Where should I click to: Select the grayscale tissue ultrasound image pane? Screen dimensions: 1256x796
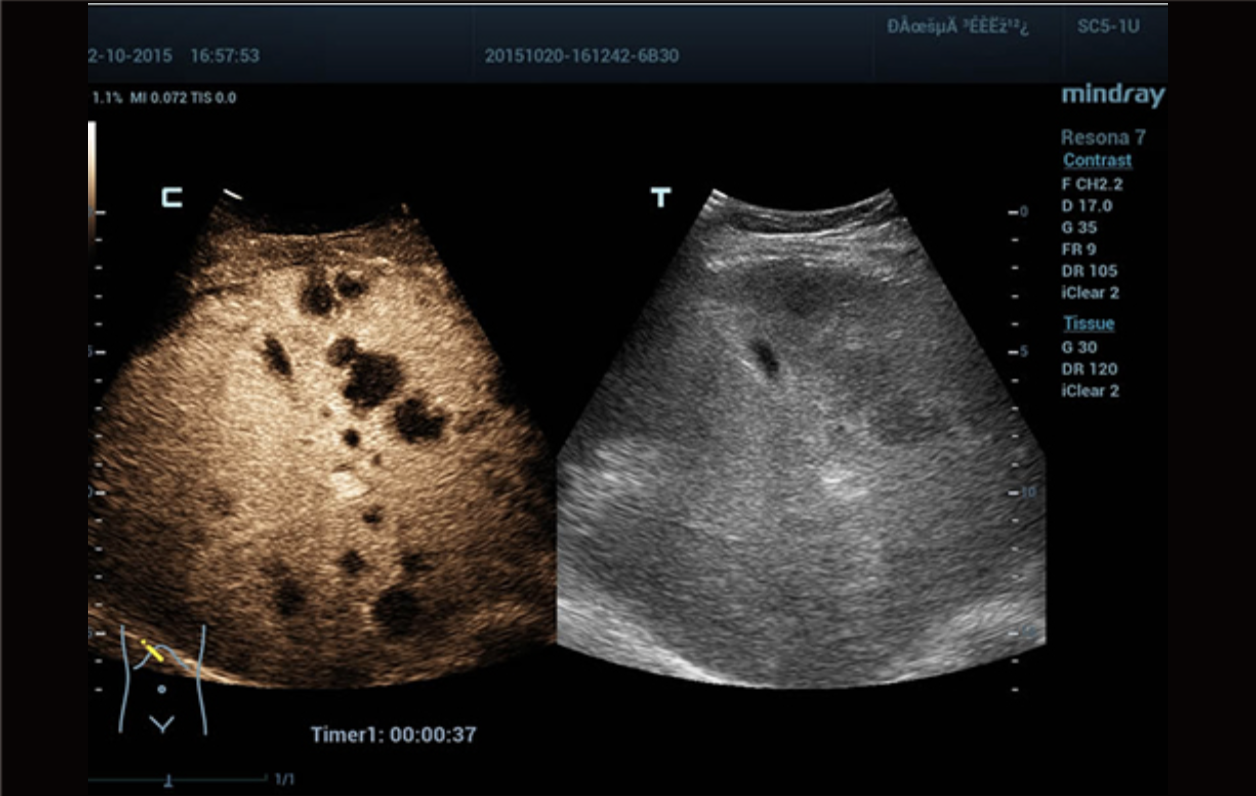coord(801,437)
